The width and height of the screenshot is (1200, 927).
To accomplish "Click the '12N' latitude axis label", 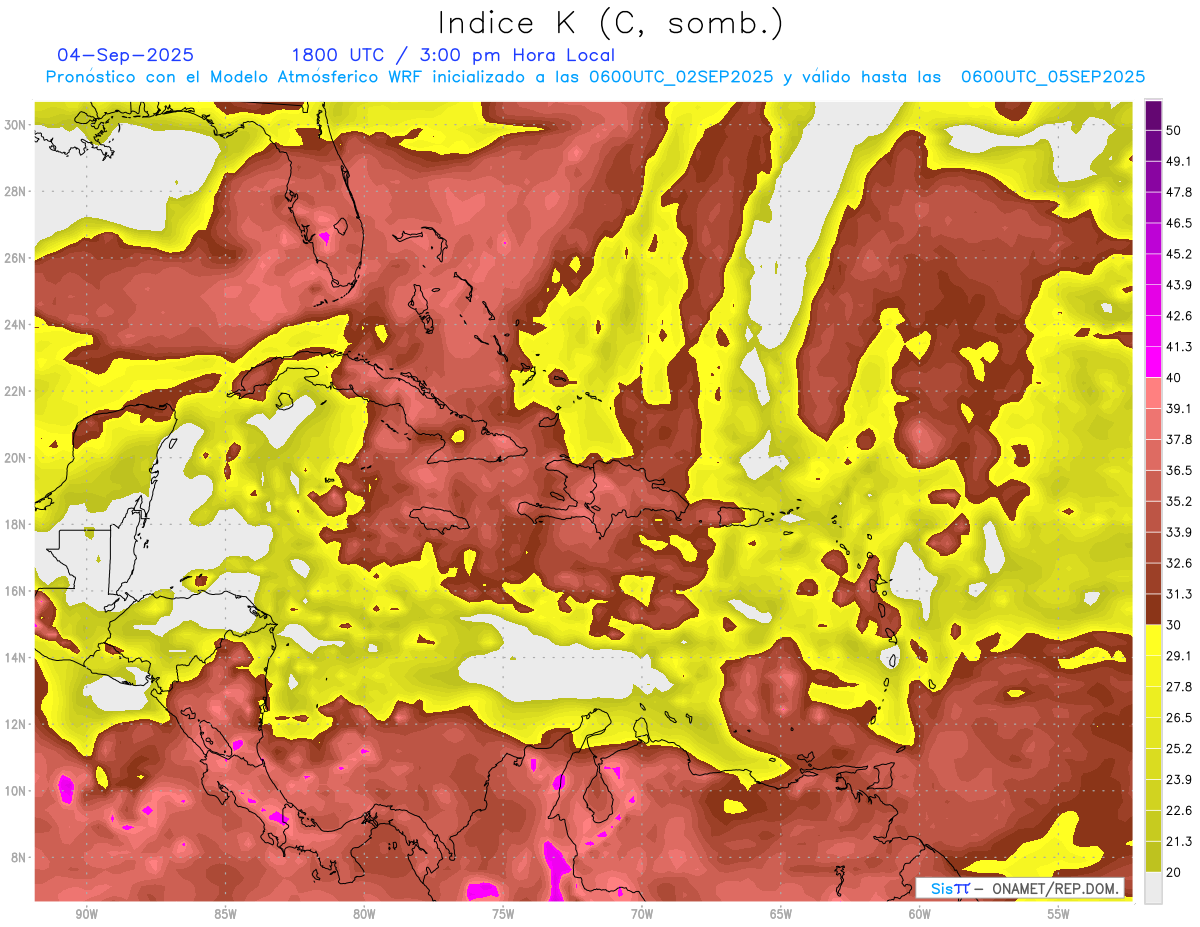I will tap(15, 724).
